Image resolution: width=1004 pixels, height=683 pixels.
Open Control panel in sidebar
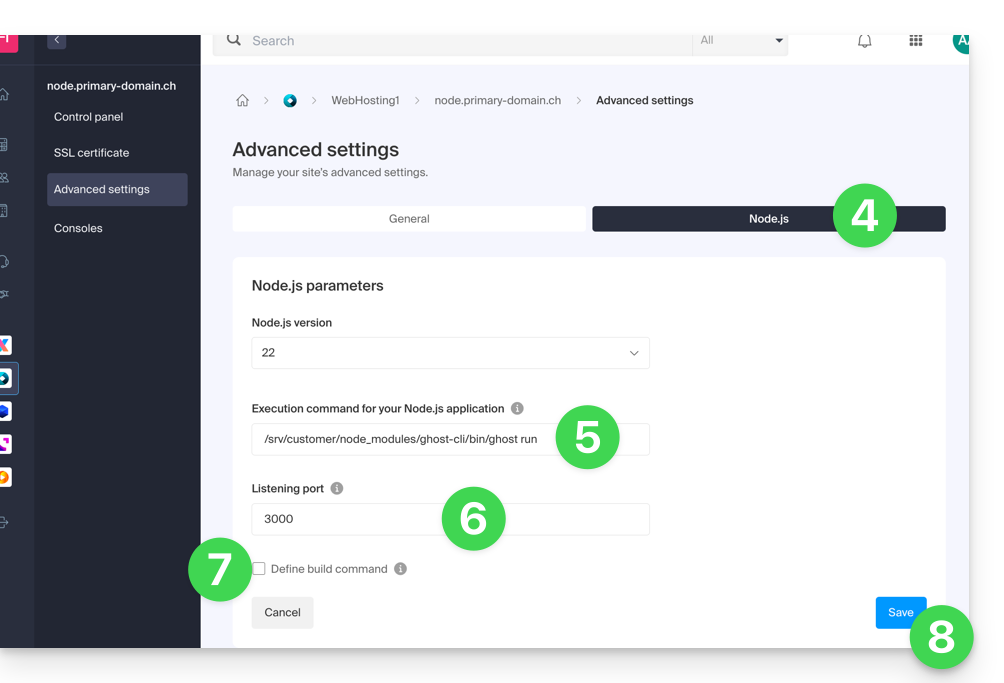click(88, 117)
